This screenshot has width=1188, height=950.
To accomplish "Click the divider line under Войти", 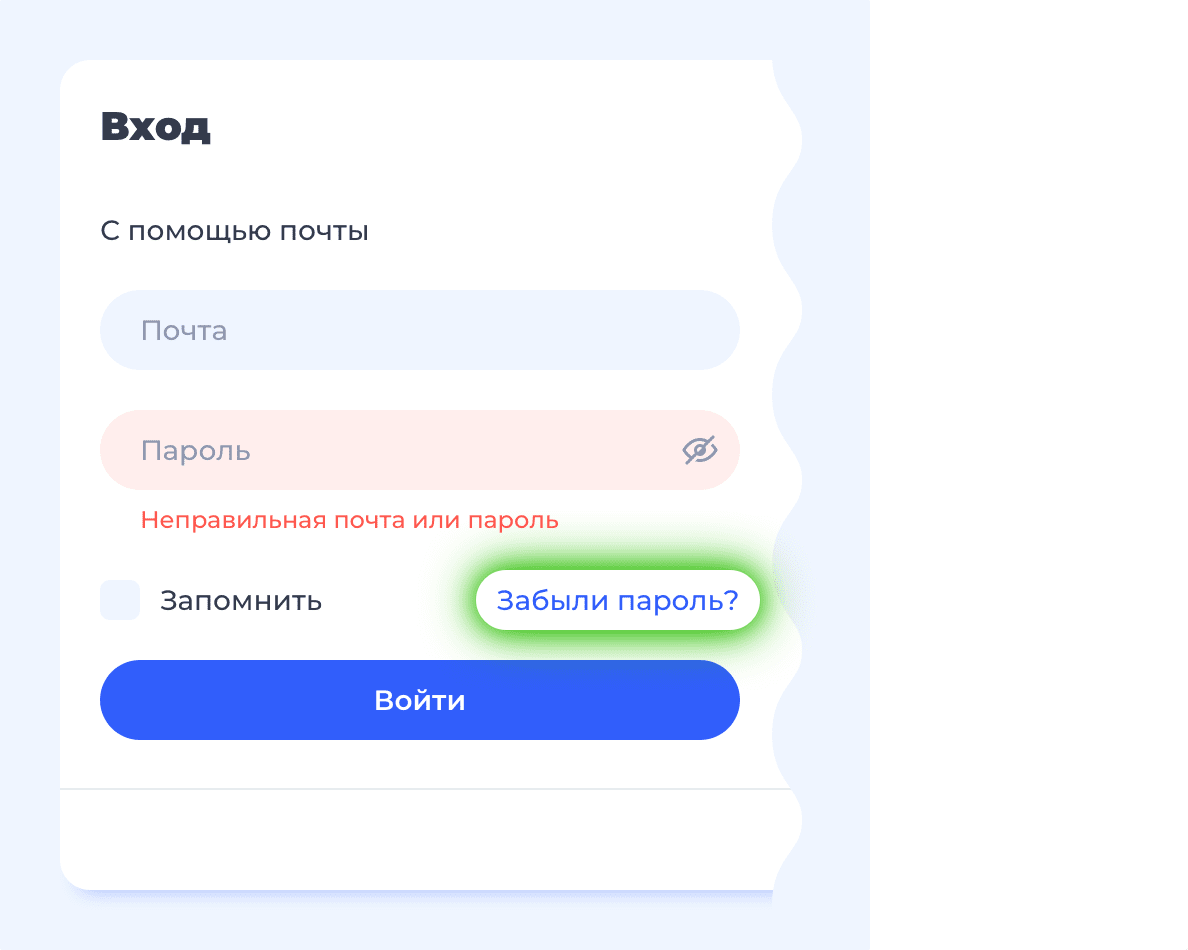I will point(424,789).
